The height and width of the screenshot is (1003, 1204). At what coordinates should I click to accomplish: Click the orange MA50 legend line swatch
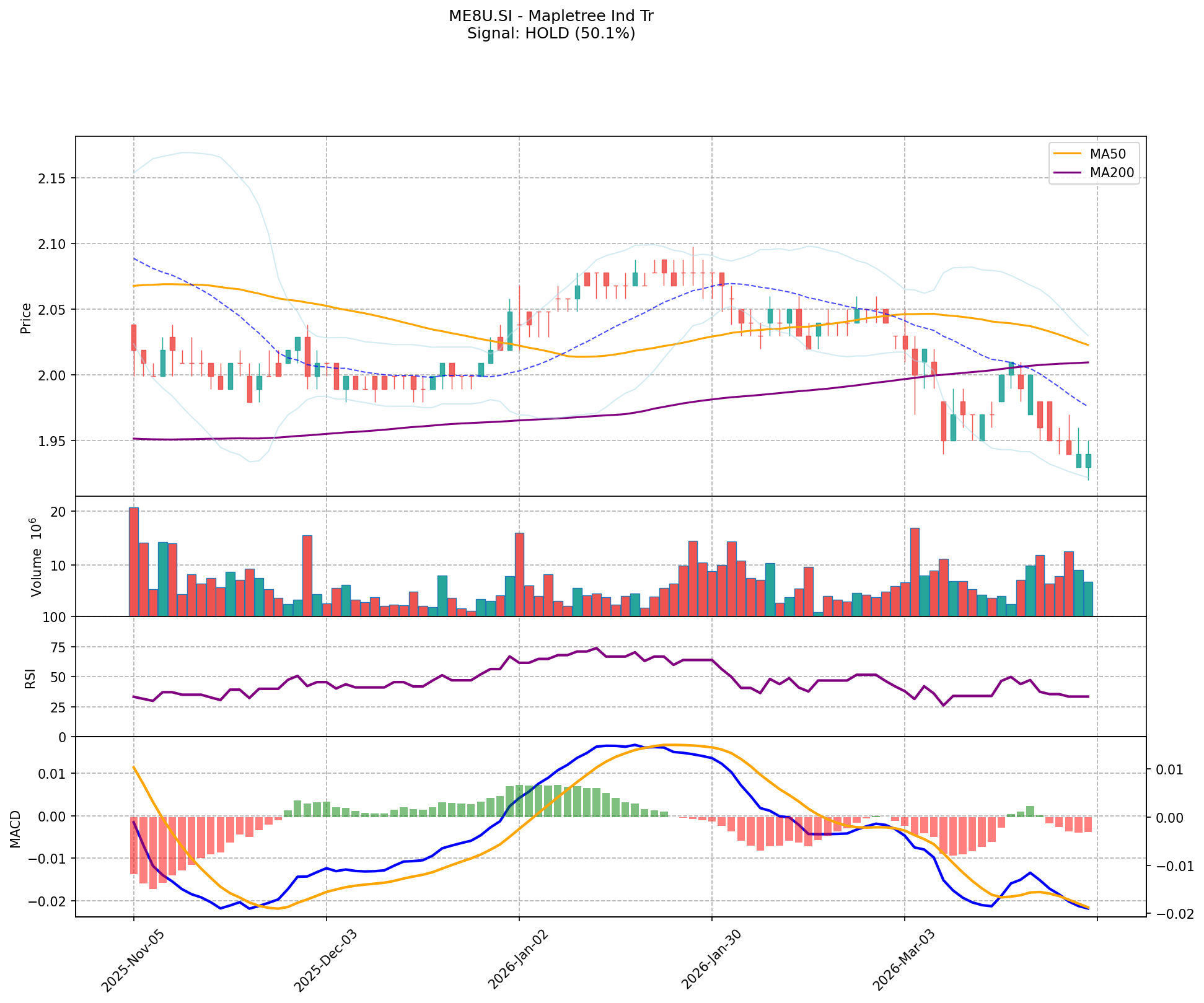pyautogui.click(x=1067, y=154)
